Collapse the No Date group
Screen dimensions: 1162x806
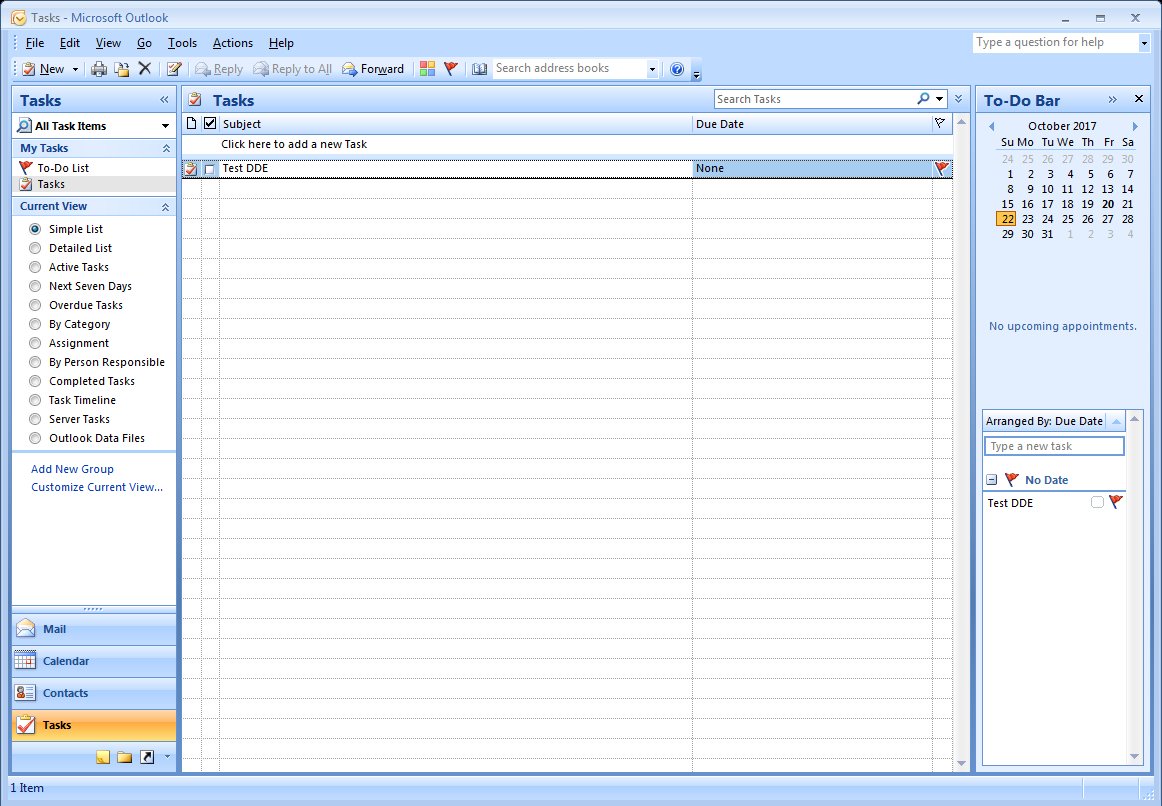pyautogui.click(x=992, y=480)
